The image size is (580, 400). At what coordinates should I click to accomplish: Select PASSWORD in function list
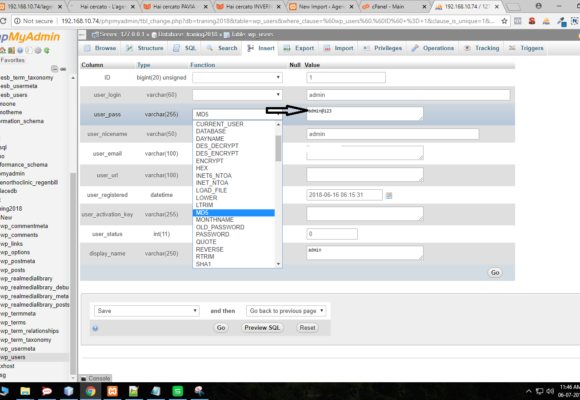(233, 234)
